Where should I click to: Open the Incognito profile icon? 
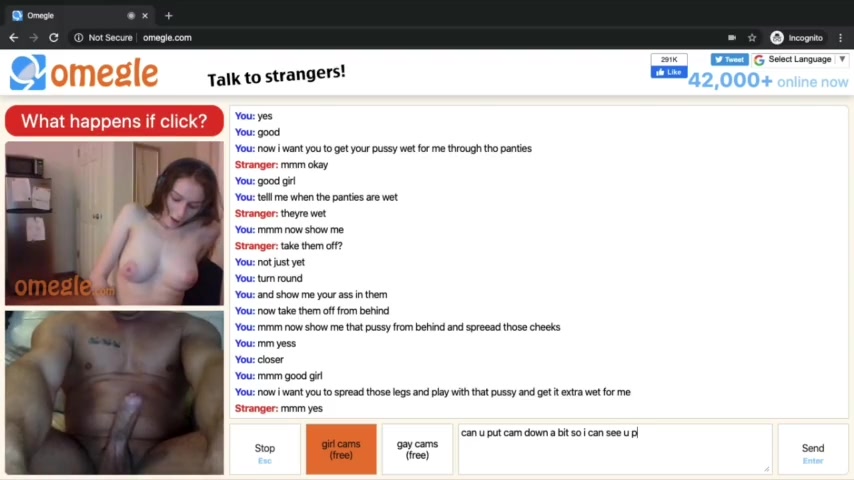777,38
